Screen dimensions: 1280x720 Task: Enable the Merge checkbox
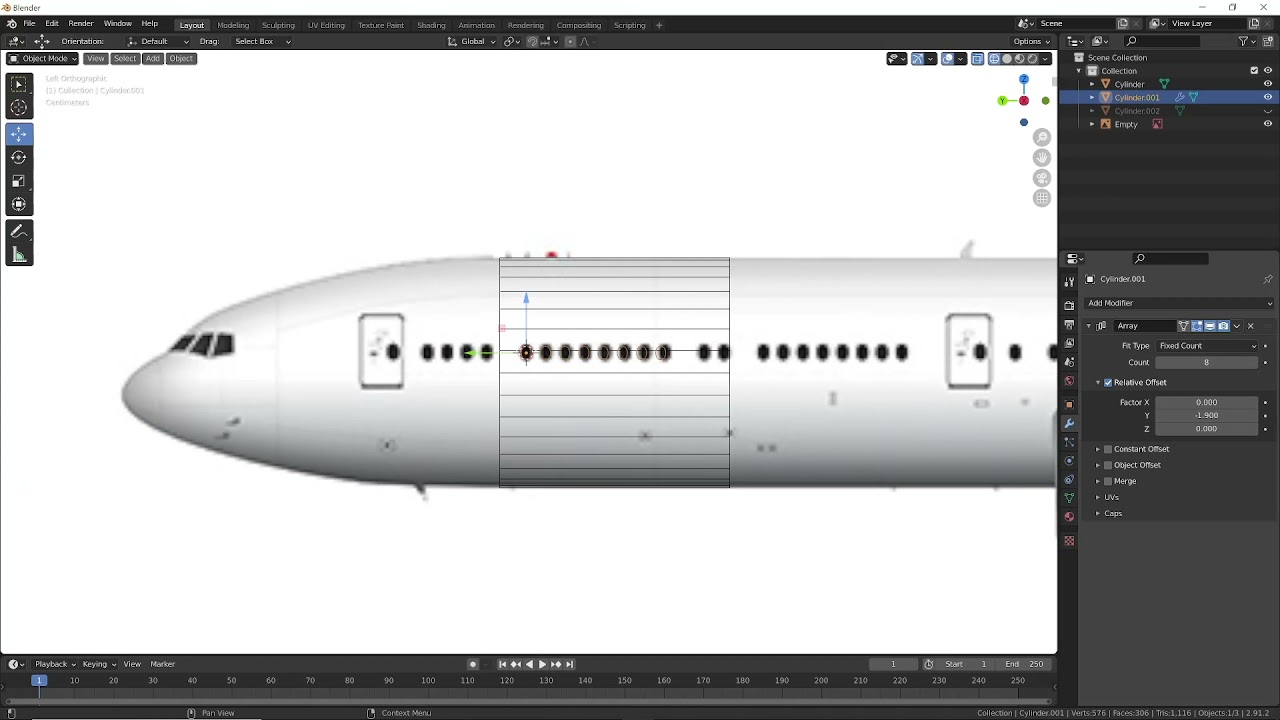[1108, 481]
